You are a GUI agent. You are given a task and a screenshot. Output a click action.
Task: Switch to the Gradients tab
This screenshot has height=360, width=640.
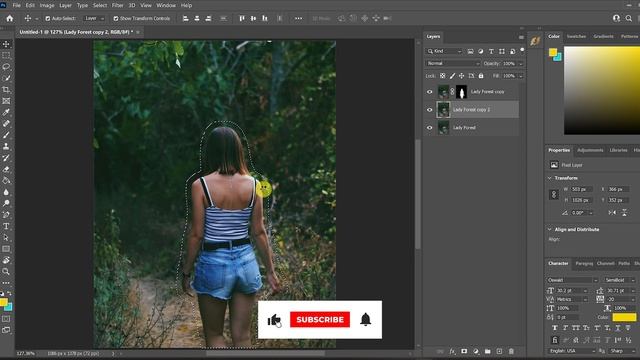tap(603, 36)
